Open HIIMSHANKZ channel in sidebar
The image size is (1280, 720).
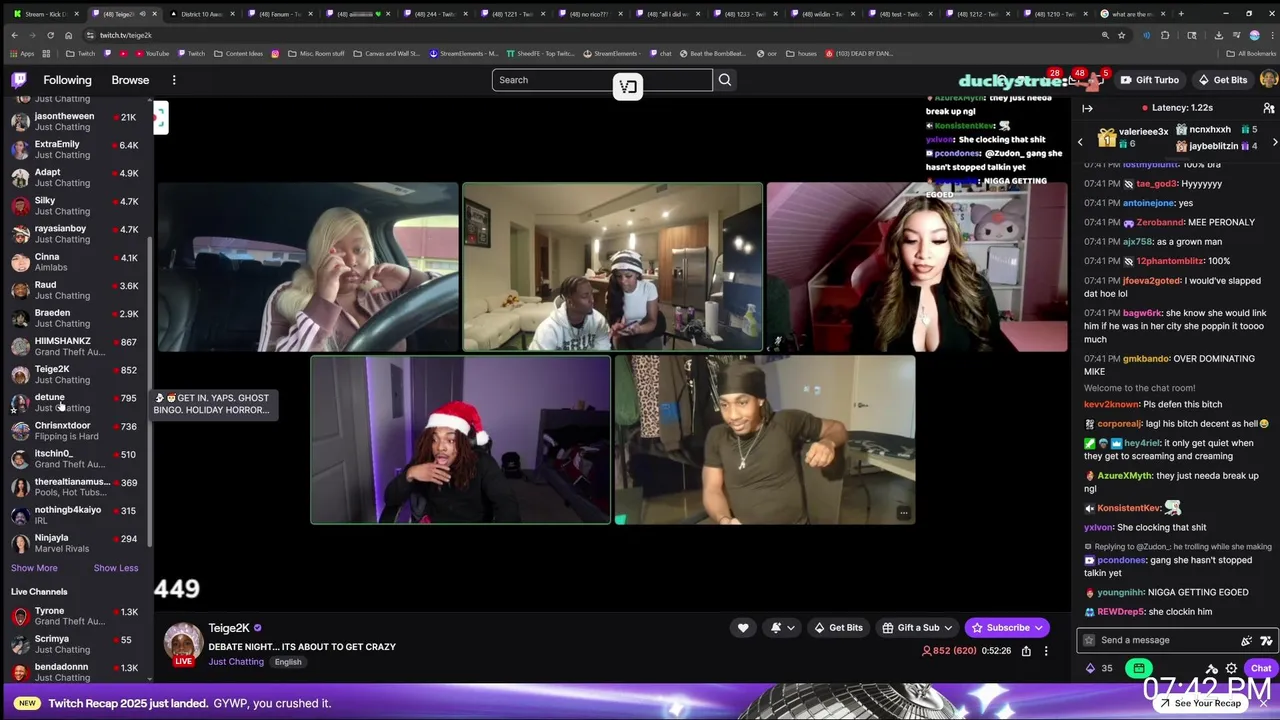(x=75, y=346)
